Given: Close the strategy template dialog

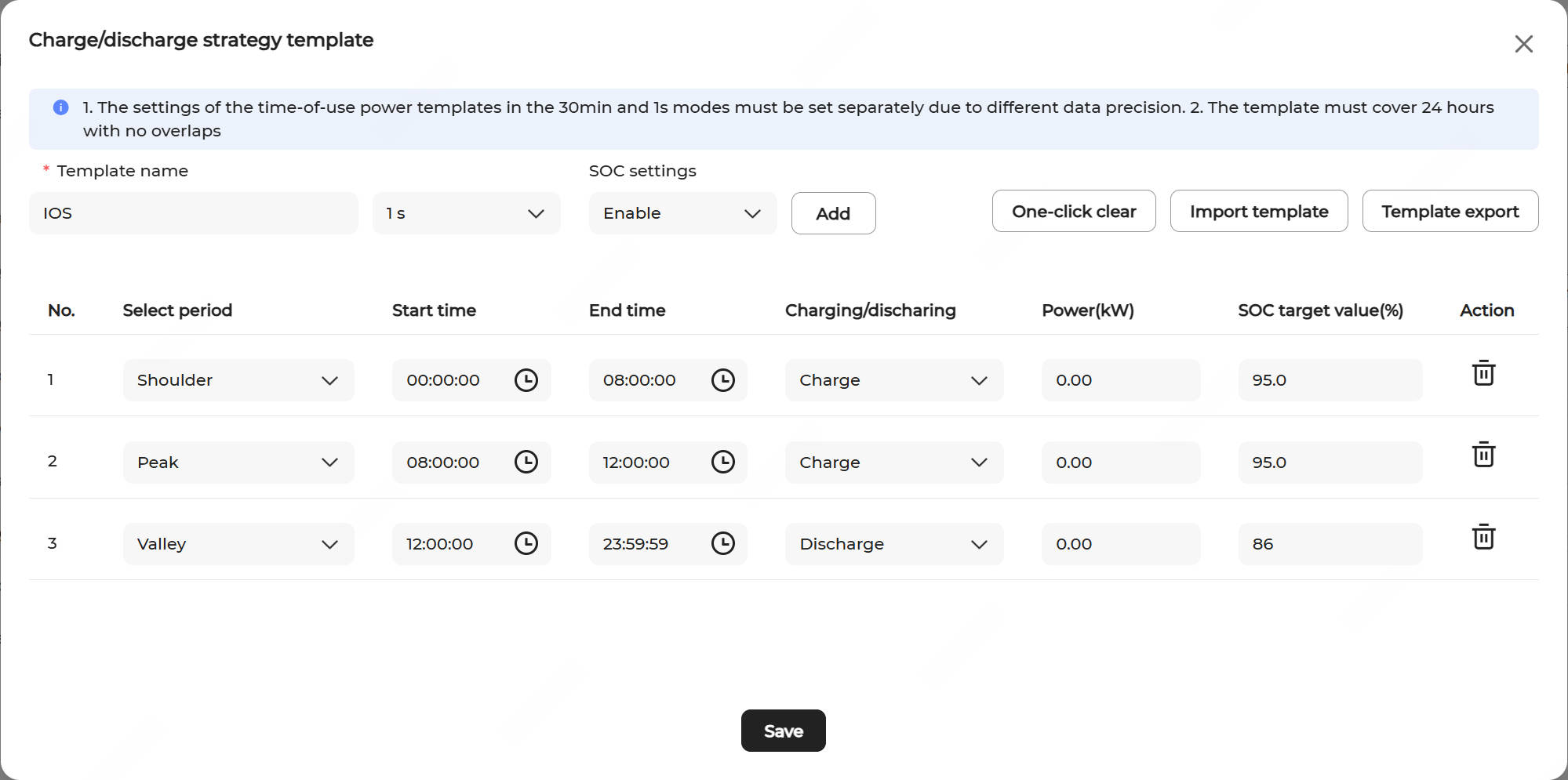Looking at the screenshot, I should 1523,44.
